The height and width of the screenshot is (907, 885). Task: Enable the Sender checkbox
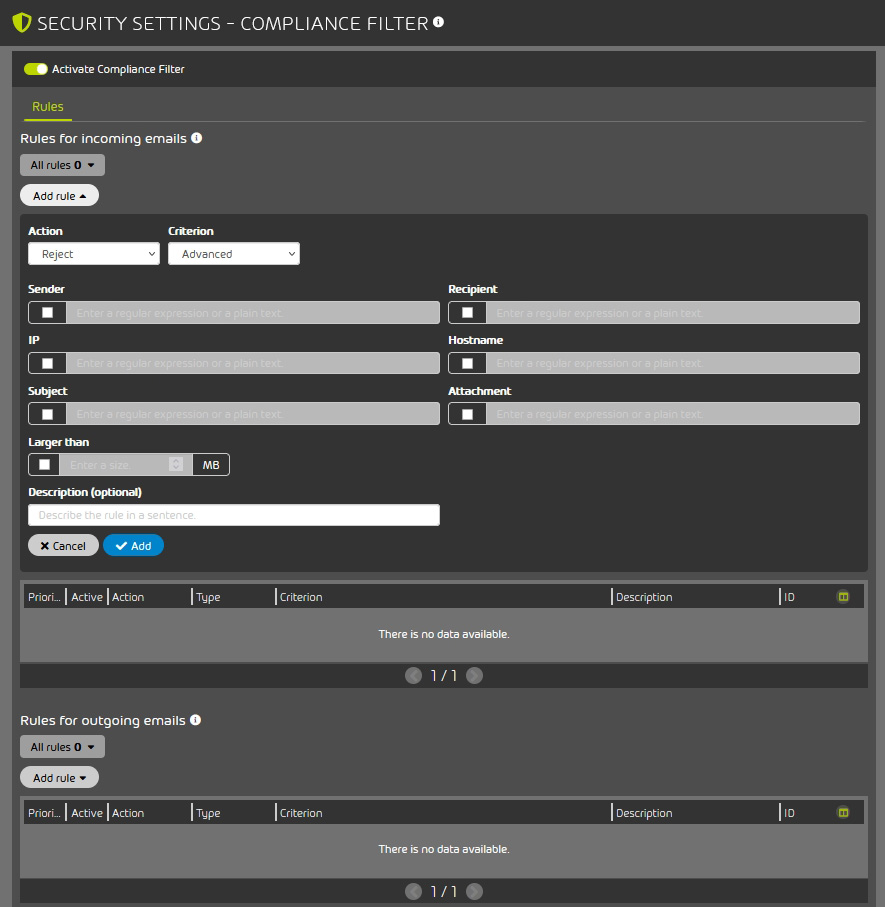47,313
